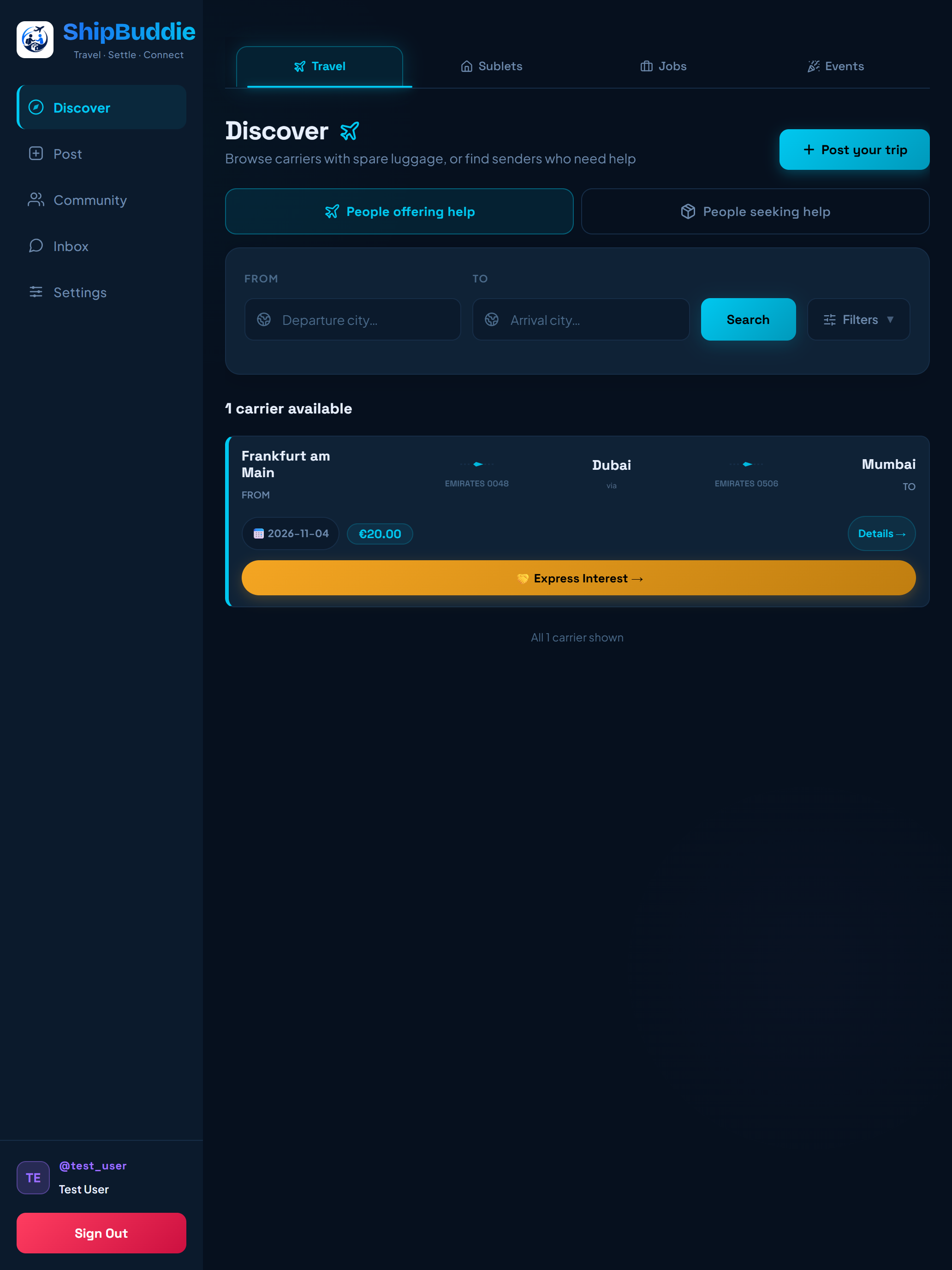This screenshot has width=952, height=1270.
Task: Click the people icon next to Community
Action: click(36, 199)
